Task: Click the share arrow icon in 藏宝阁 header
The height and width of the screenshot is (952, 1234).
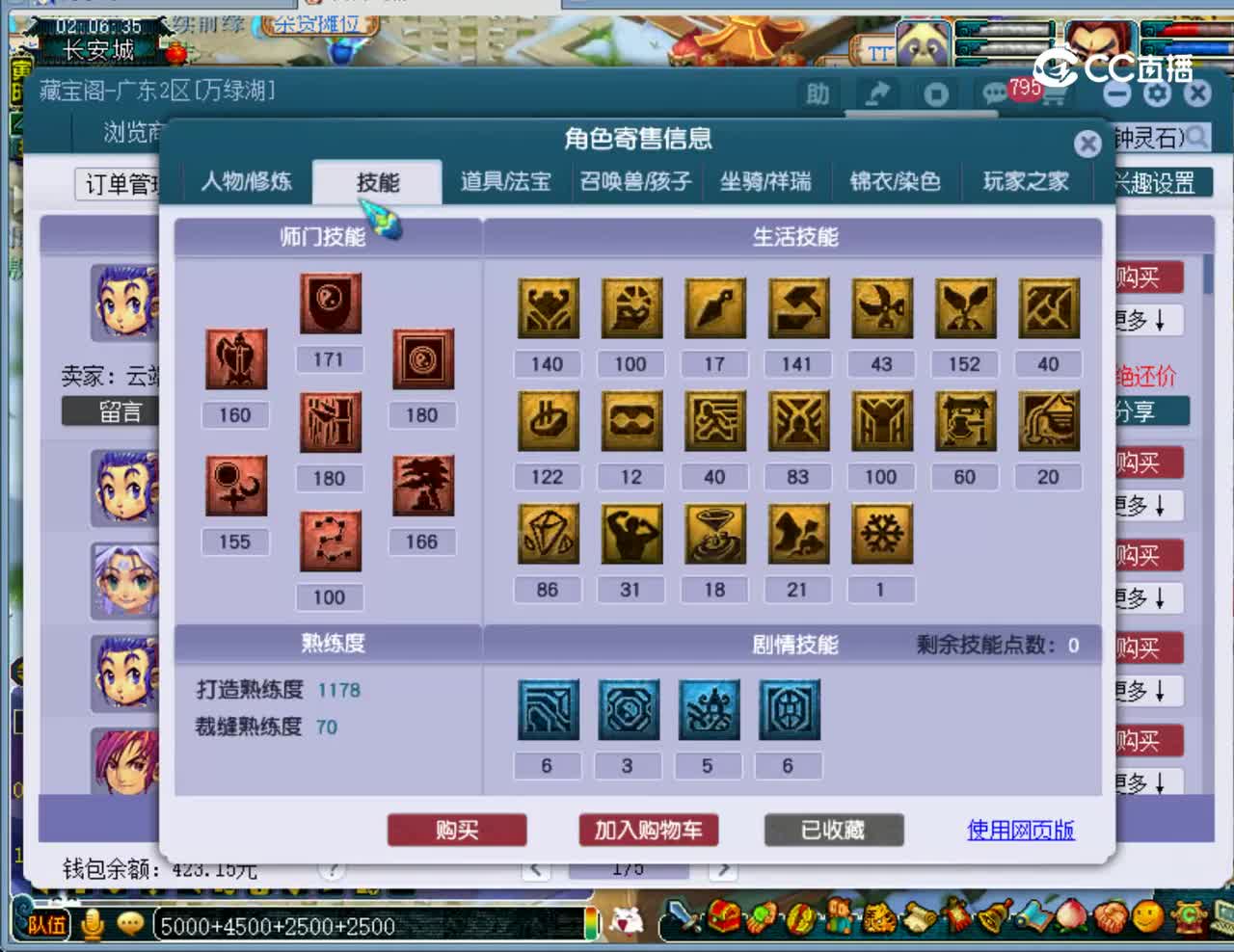Action: point(877,93)
